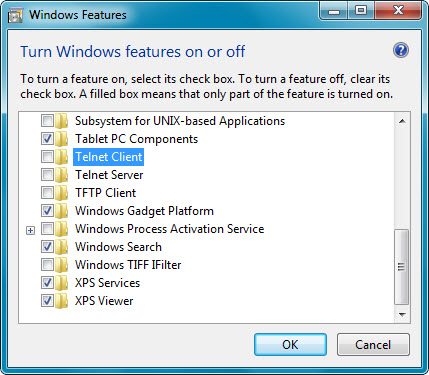
Task: Click the scrollbar up arrow
Action: tap(402, 121)
